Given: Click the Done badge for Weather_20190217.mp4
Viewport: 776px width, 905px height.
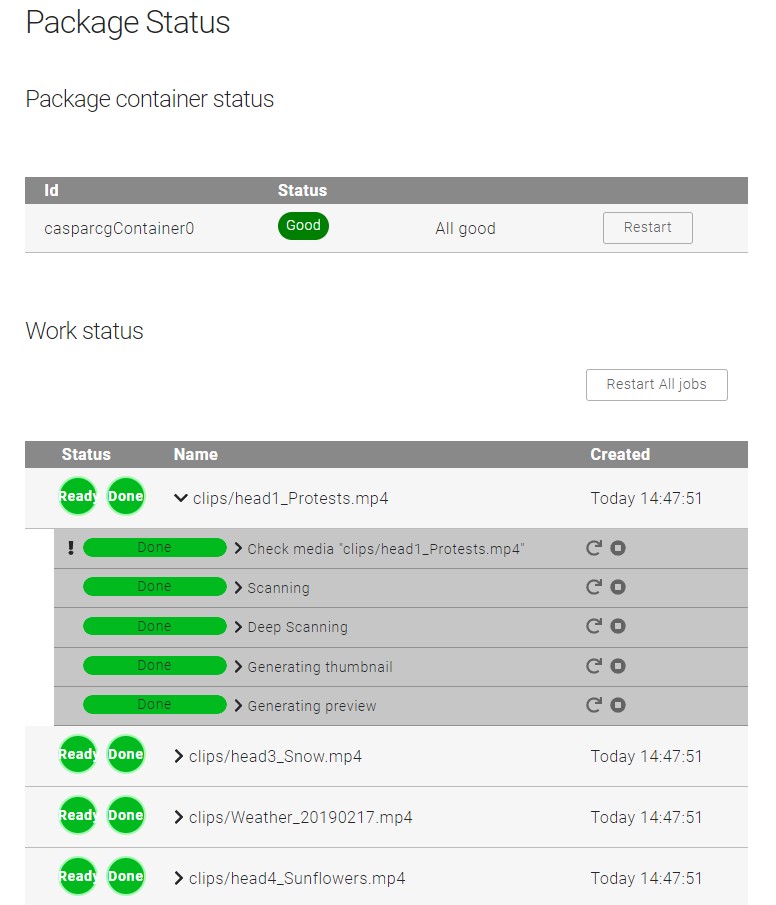Looking at the screenshot, I should click(126, 815).
